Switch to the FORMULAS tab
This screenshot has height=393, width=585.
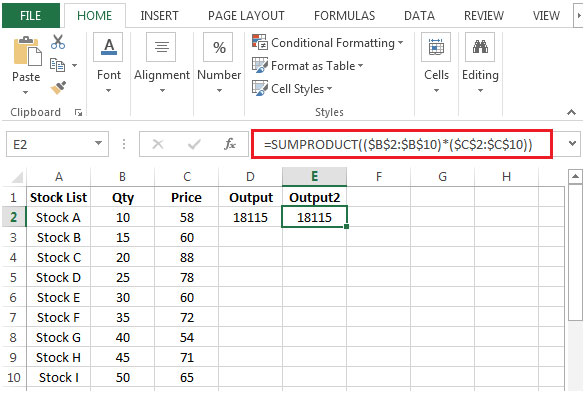pyautogui.click(x=344, y=16)
